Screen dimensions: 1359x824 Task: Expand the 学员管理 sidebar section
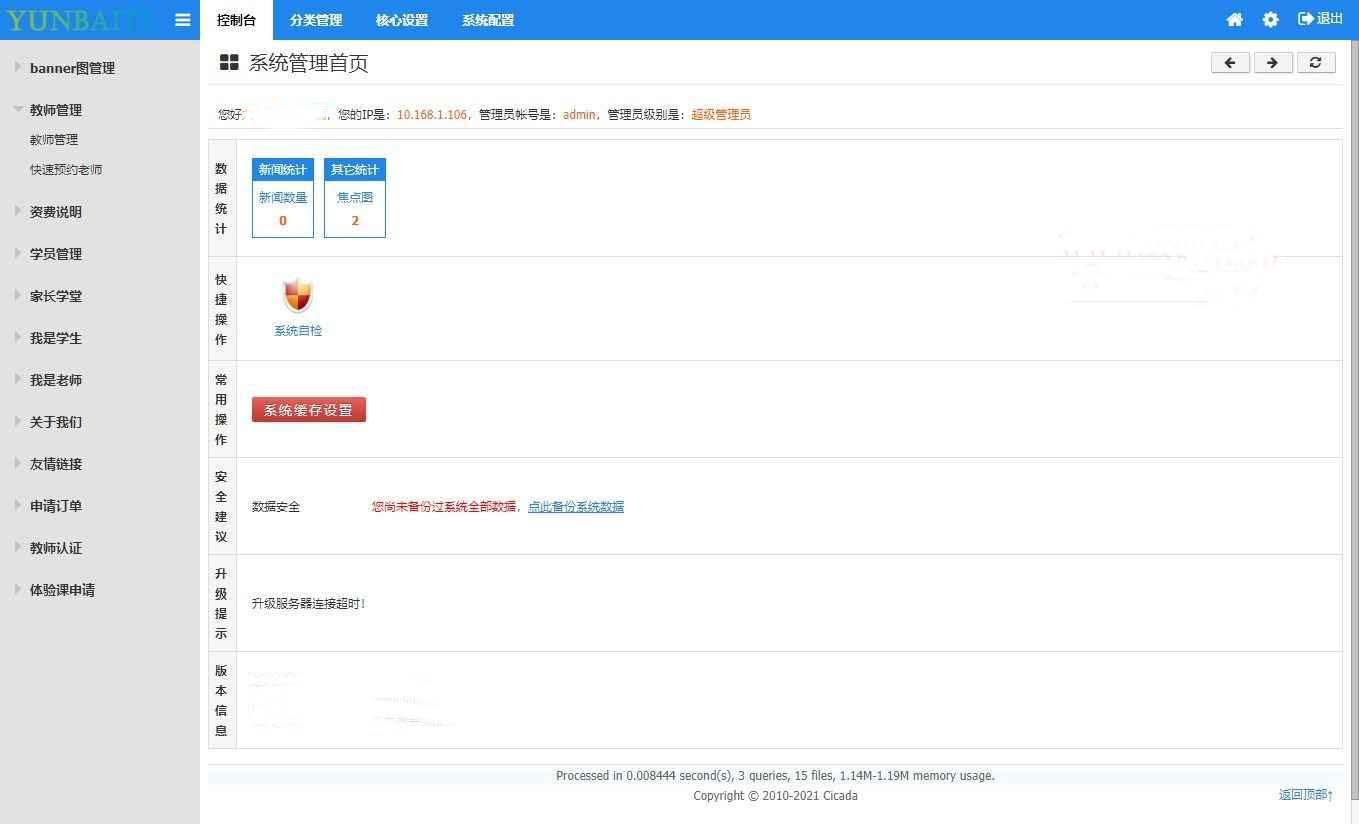pyautogui.click(x=56, y=254)
